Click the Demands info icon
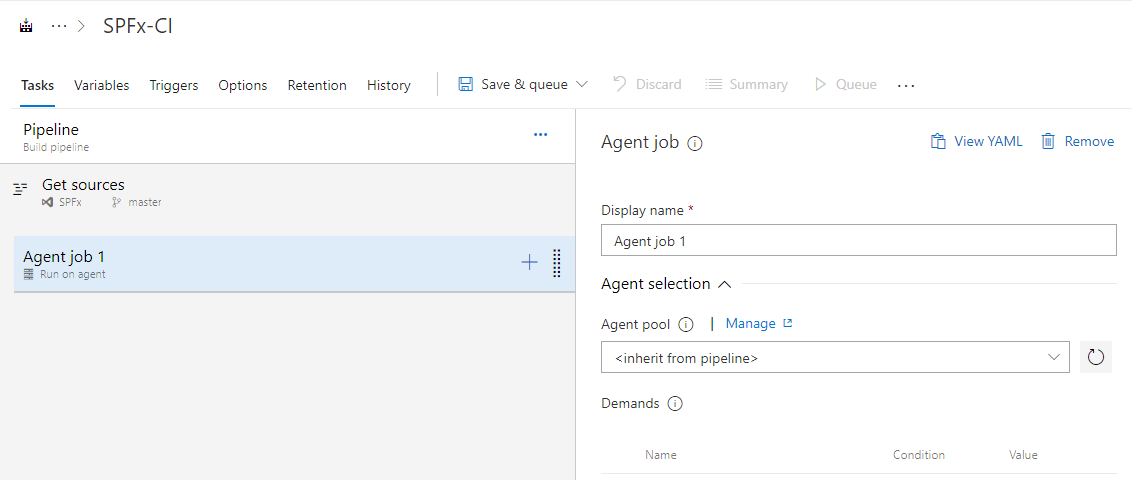Screen dimensions: 1132x480 click(x=674, y=404)
